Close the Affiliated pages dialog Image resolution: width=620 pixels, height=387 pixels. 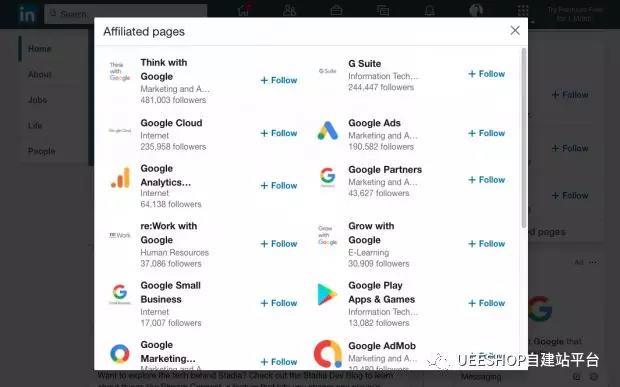[515, 30]
